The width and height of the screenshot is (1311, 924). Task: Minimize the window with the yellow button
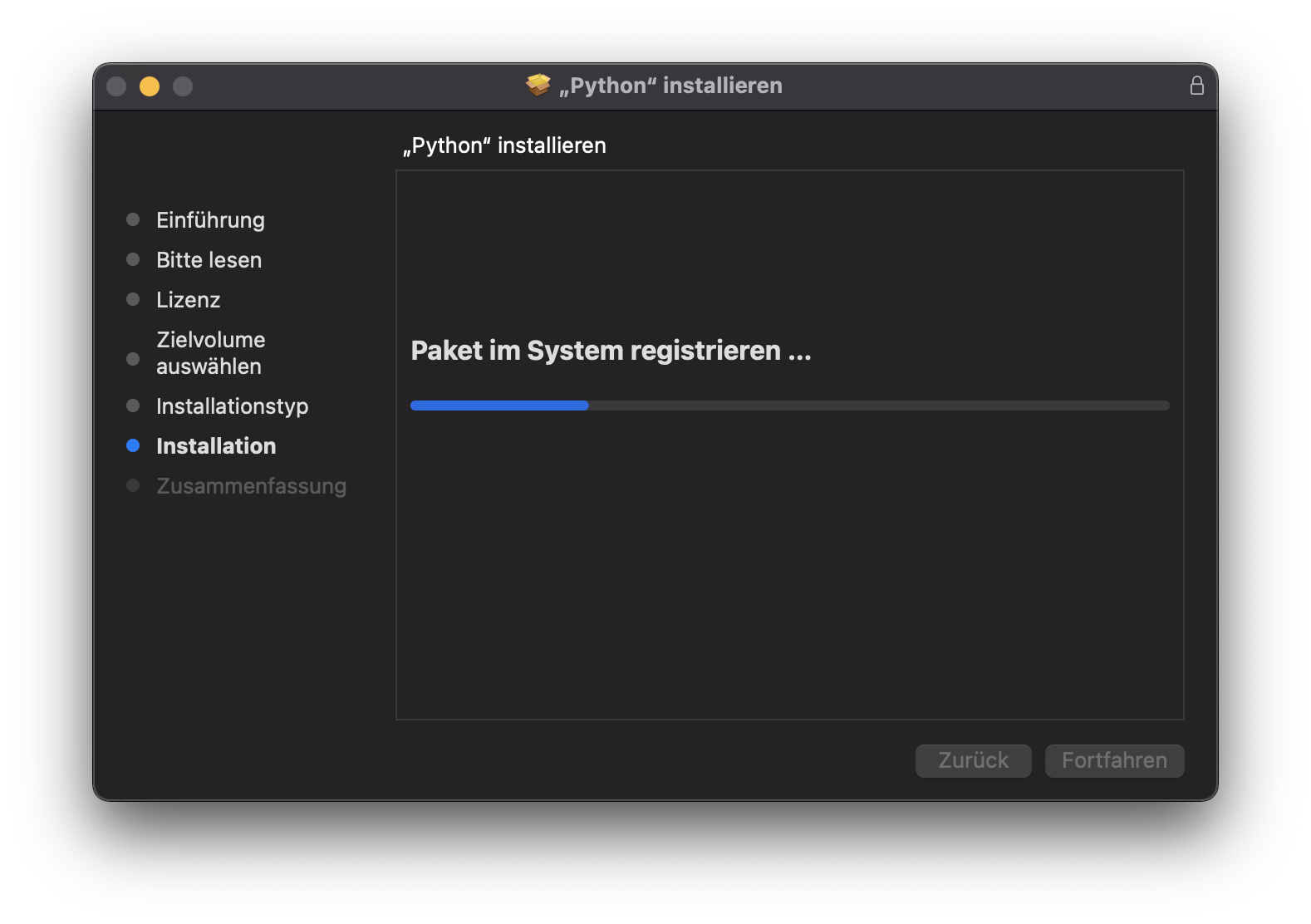coord(150,86)
